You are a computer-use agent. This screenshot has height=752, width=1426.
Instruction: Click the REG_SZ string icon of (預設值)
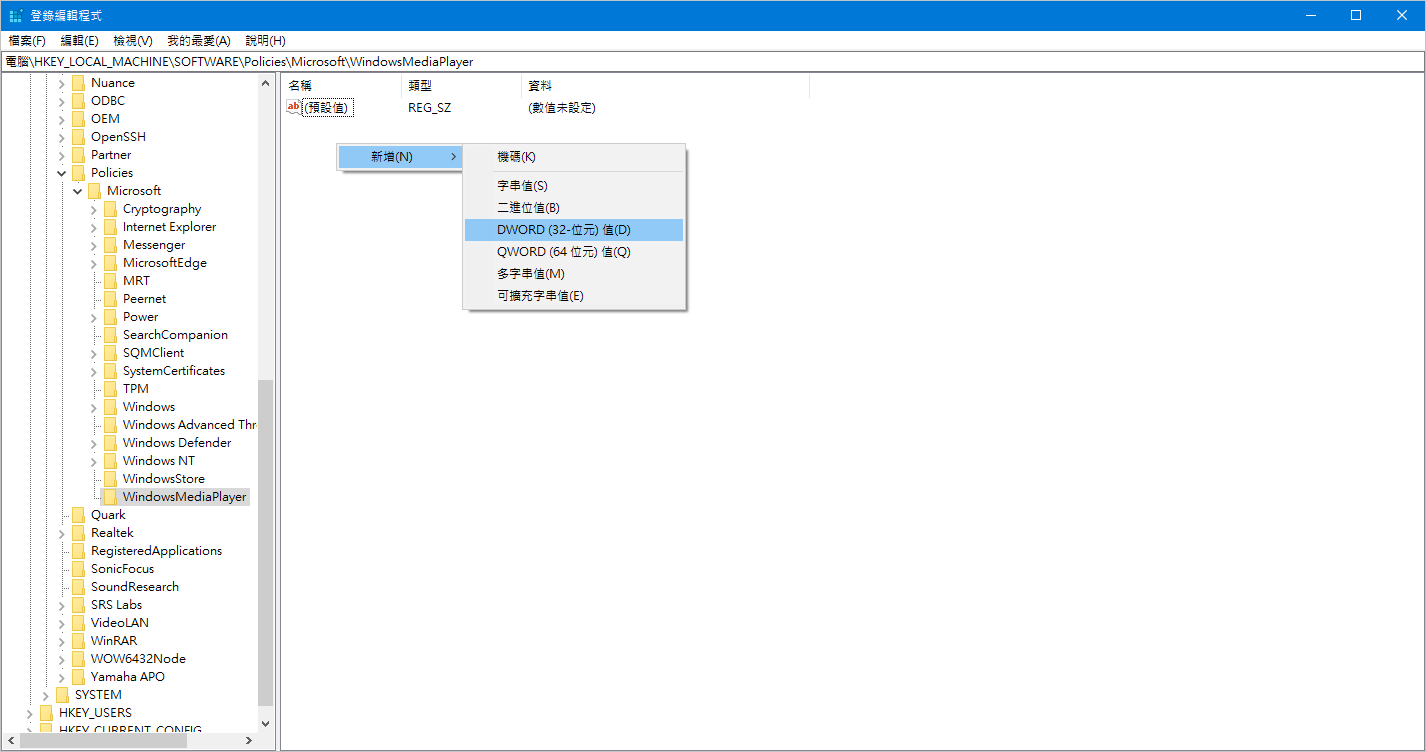[294, 107]
